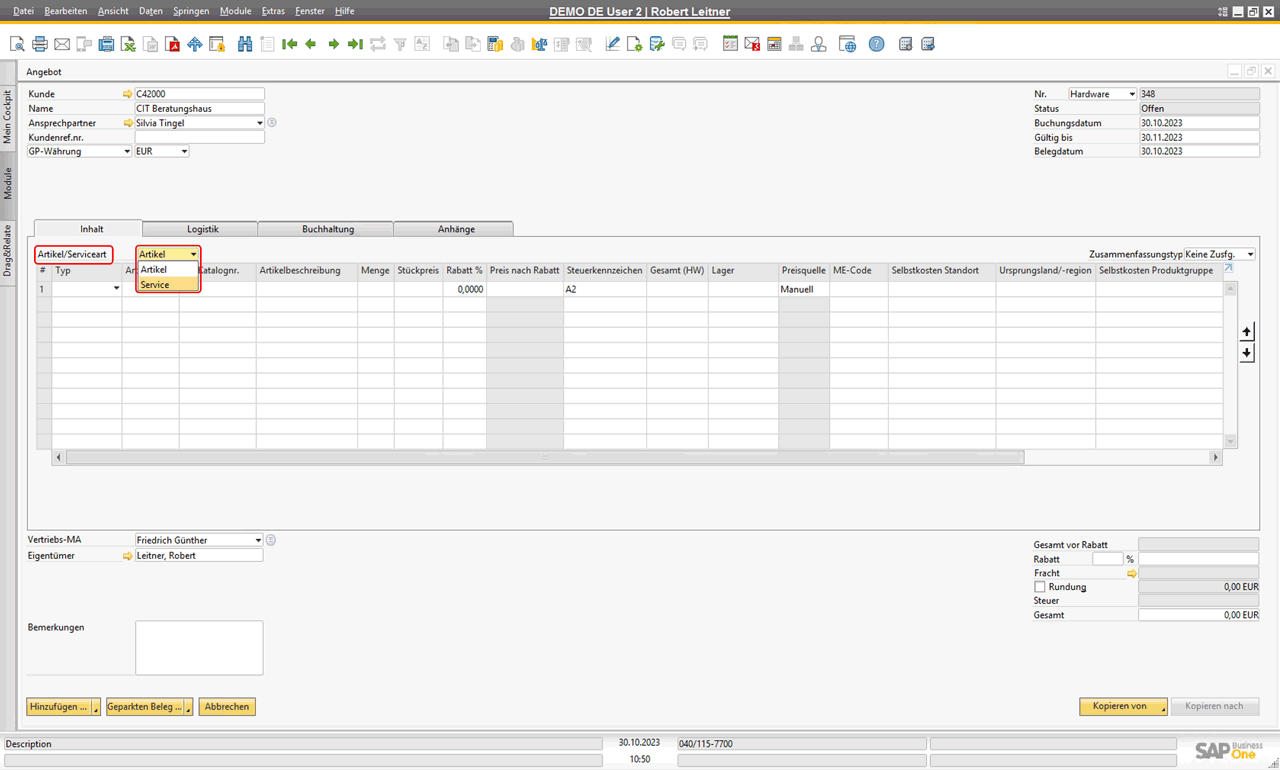Open the Module menu in menu bar
1280x770 pixels.
pyautogui.click(x=235, y=11)
